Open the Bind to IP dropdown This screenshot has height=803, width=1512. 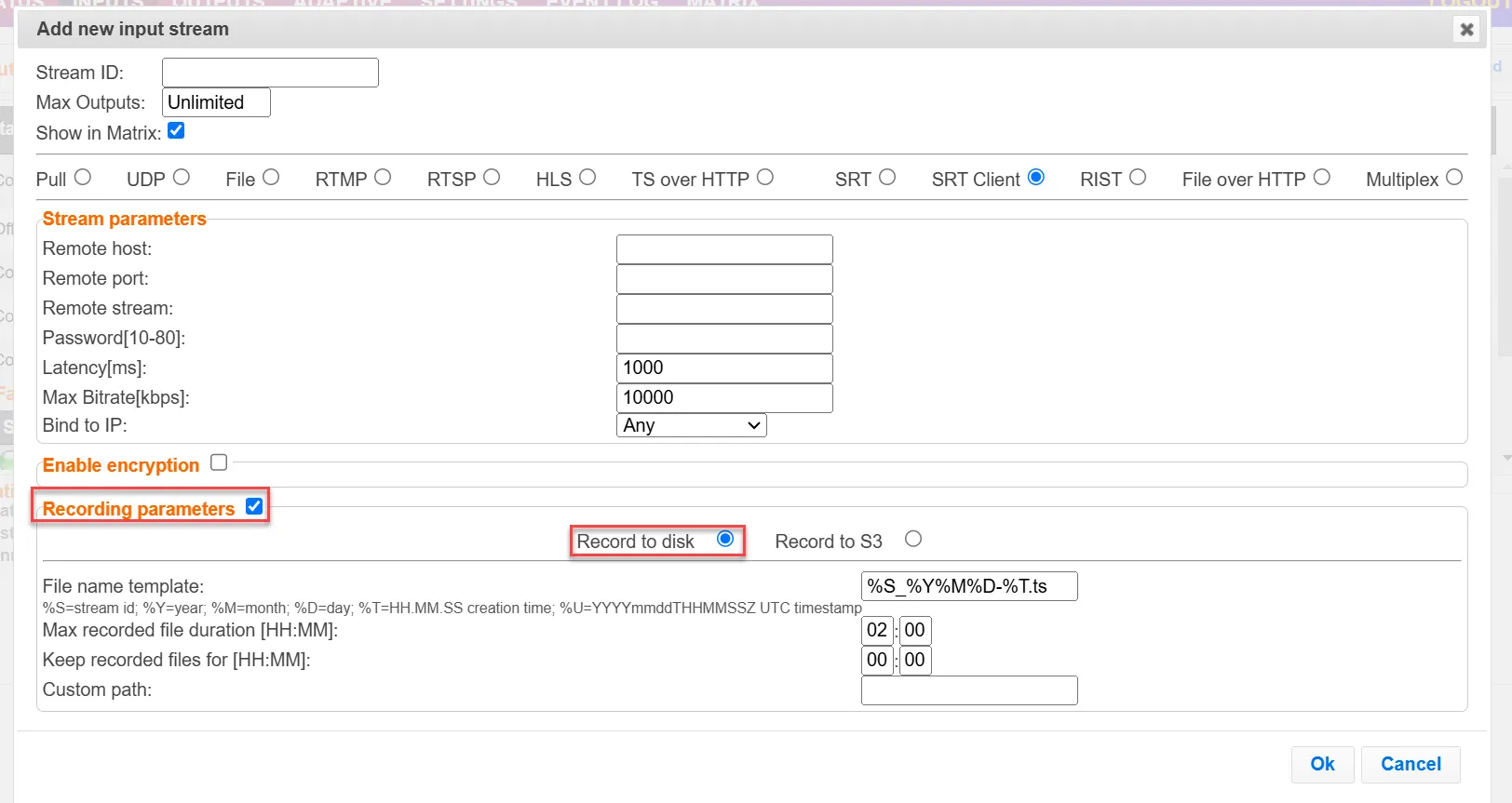(x=692, y=425)
